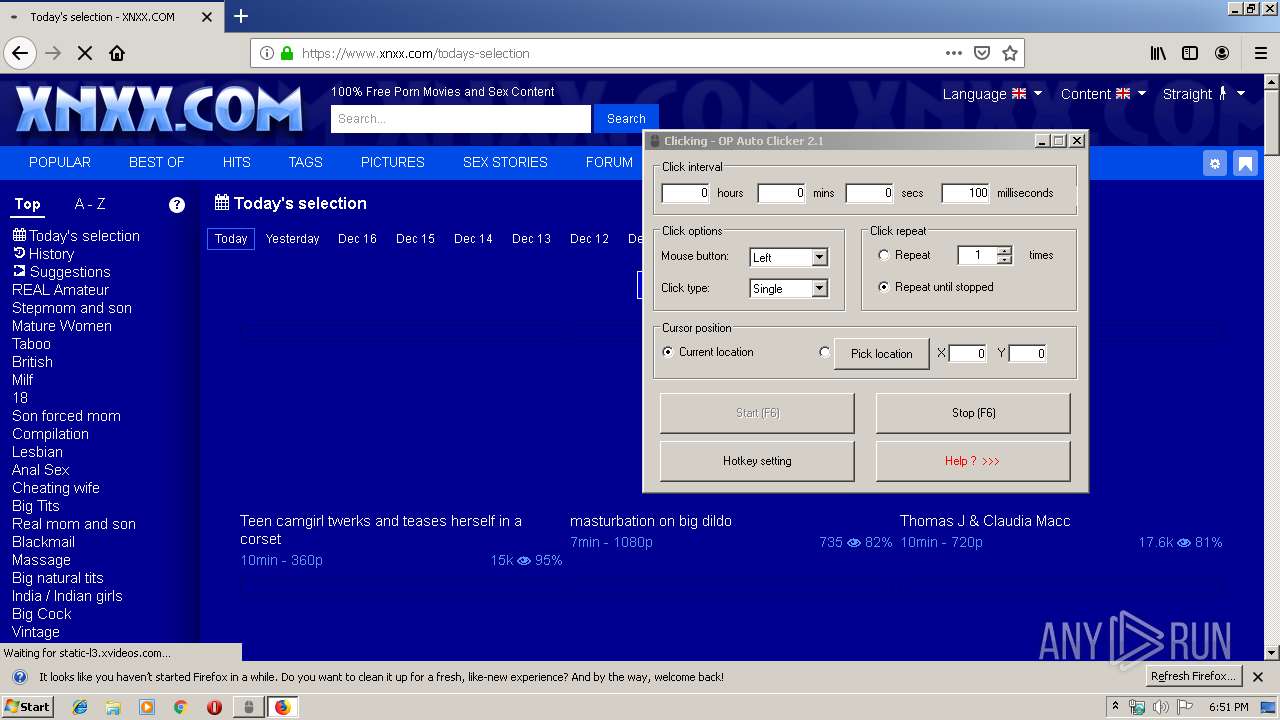The image size is (1280, 720).
Task: Select the radio button beside Pick location
Action: tap(824, 352)
